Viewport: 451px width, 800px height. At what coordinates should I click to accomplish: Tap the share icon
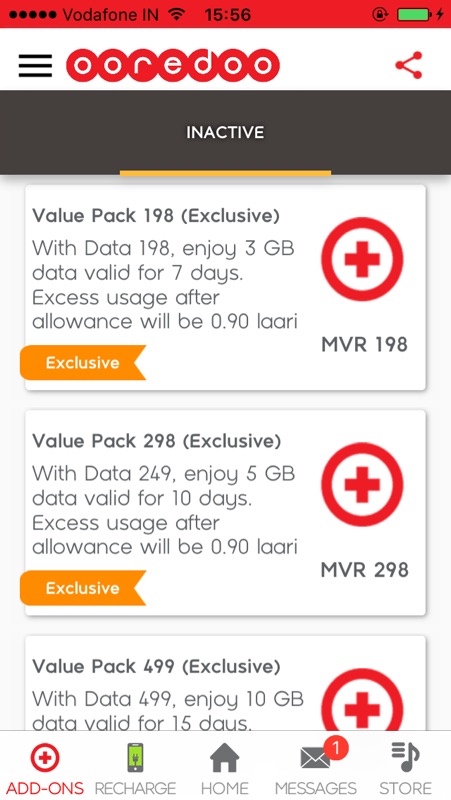point(409,65)
